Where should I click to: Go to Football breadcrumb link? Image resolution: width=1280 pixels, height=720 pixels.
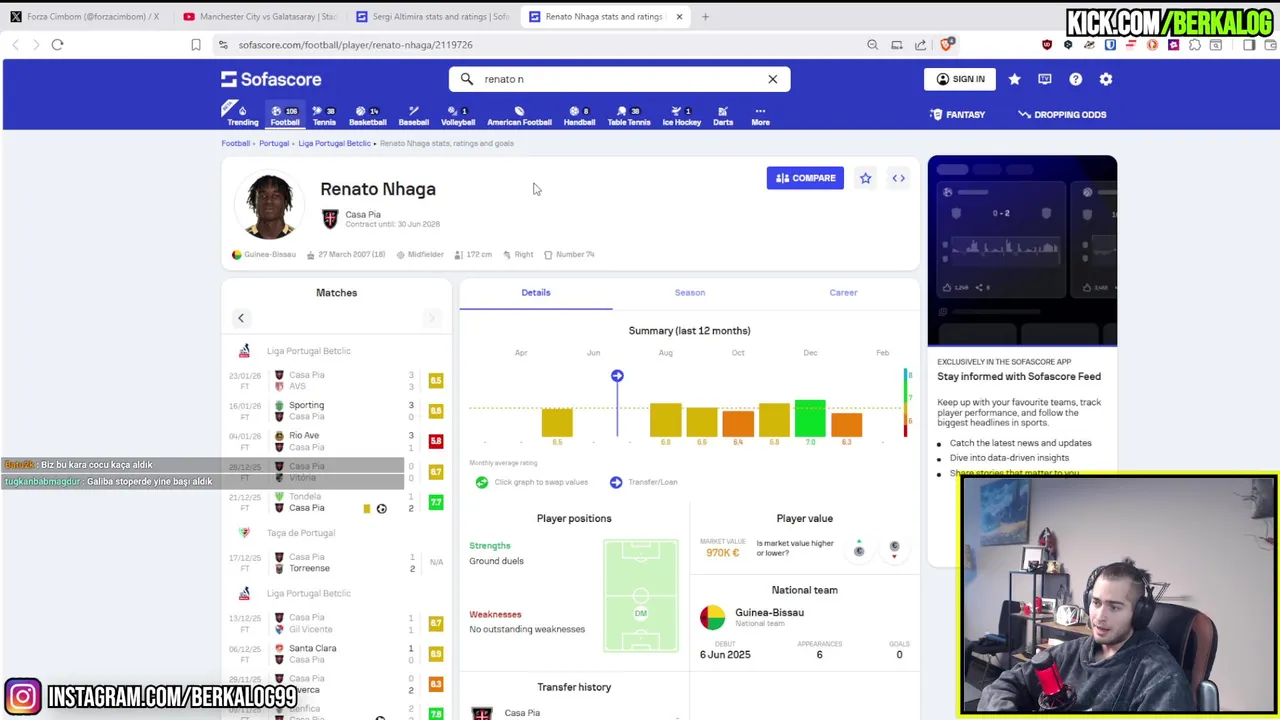[x=236, y=143]
